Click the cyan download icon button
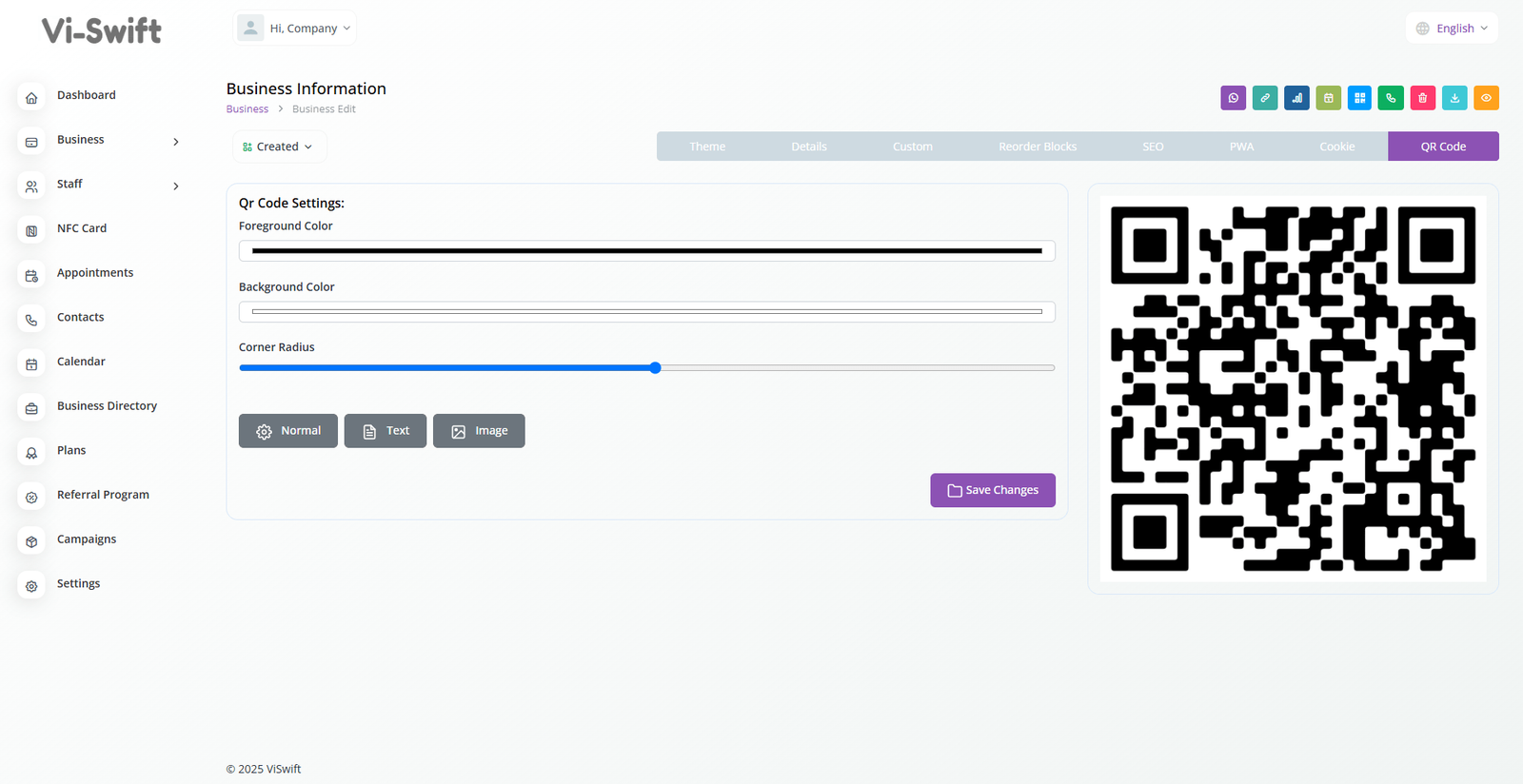Screen dimensions: 1523x784 click(x=1454, y=98)
